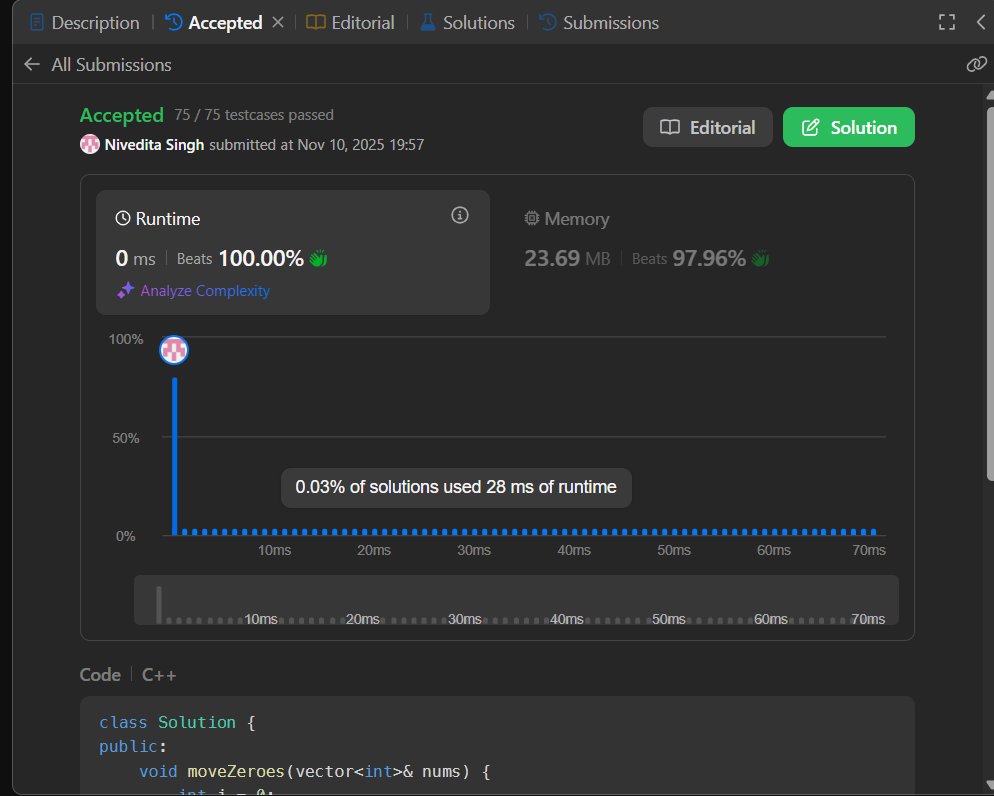Viewport: 994px width, 796px height.
Task: Click the 97.96% memory beats value
Action: pos(709,259)
